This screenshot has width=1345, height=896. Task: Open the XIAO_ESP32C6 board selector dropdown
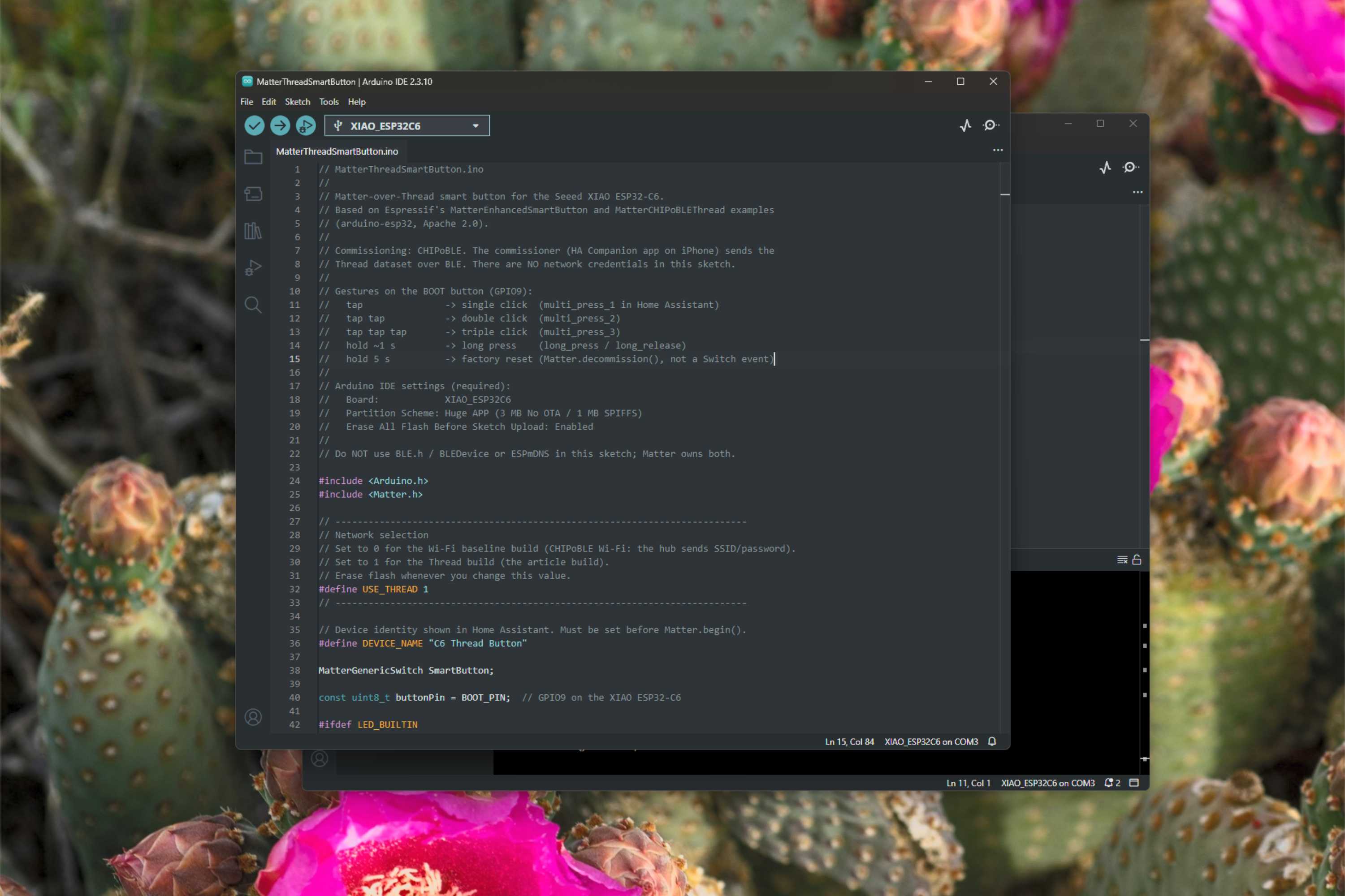(407, 126)
